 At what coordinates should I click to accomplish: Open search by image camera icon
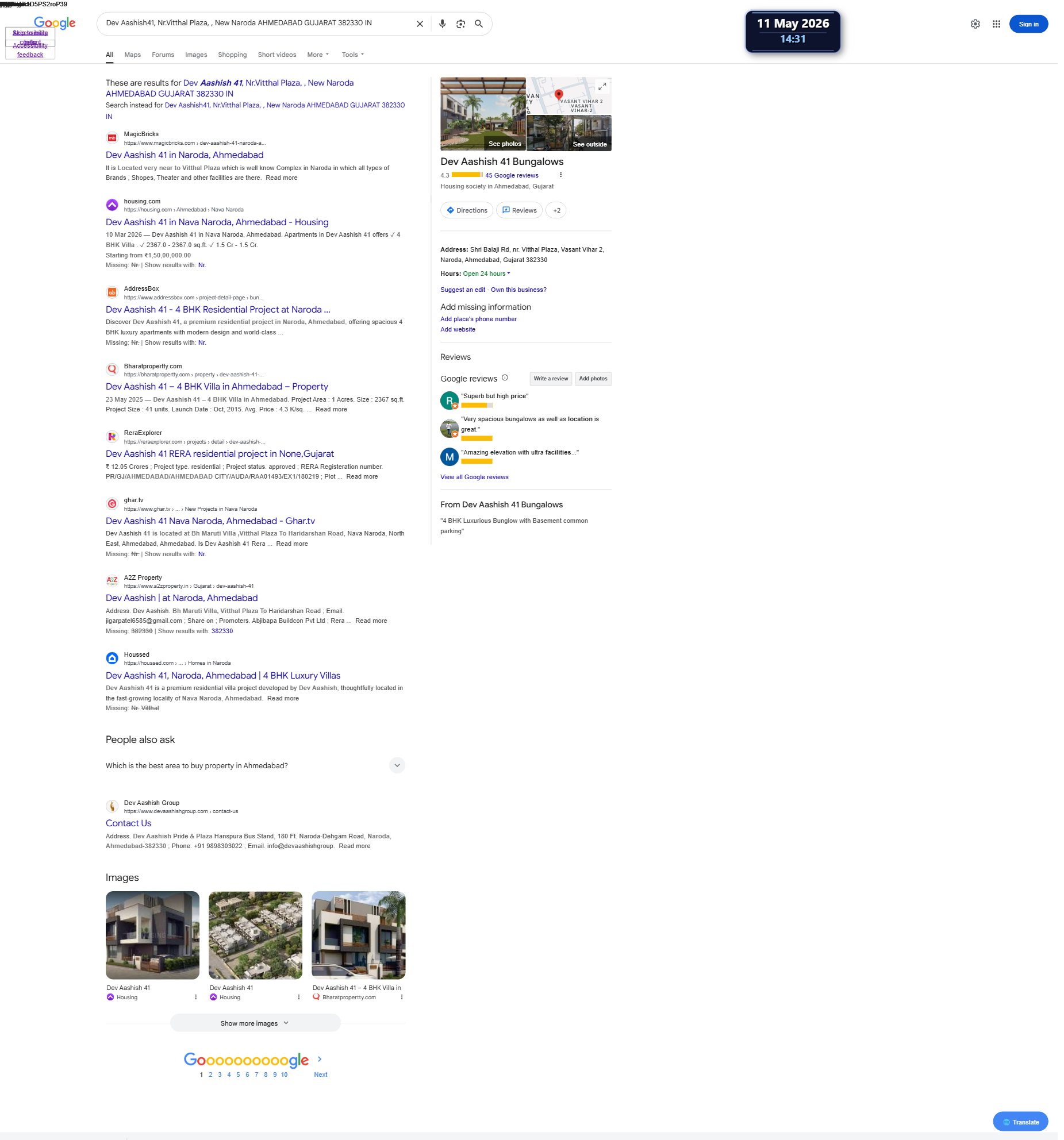(460, 24)
